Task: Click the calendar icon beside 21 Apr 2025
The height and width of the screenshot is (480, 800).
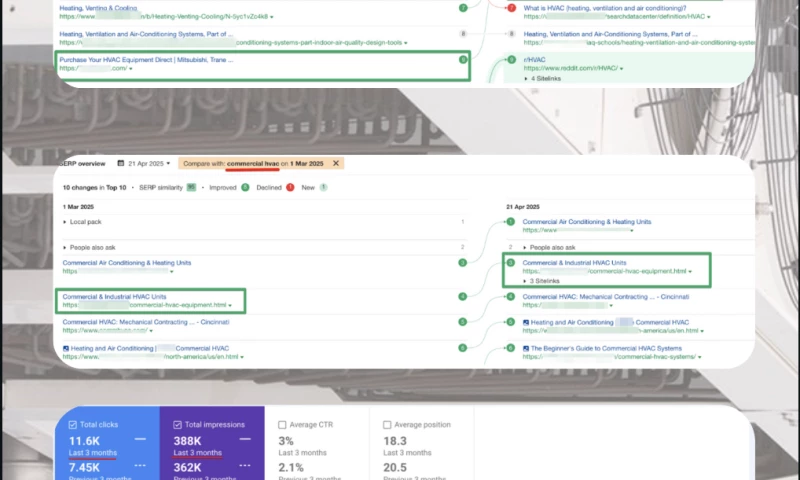Action: 121,163
